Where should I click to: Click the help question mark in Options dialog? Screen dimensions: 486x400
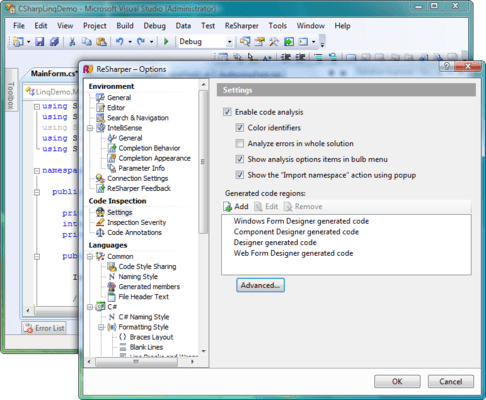447,66
